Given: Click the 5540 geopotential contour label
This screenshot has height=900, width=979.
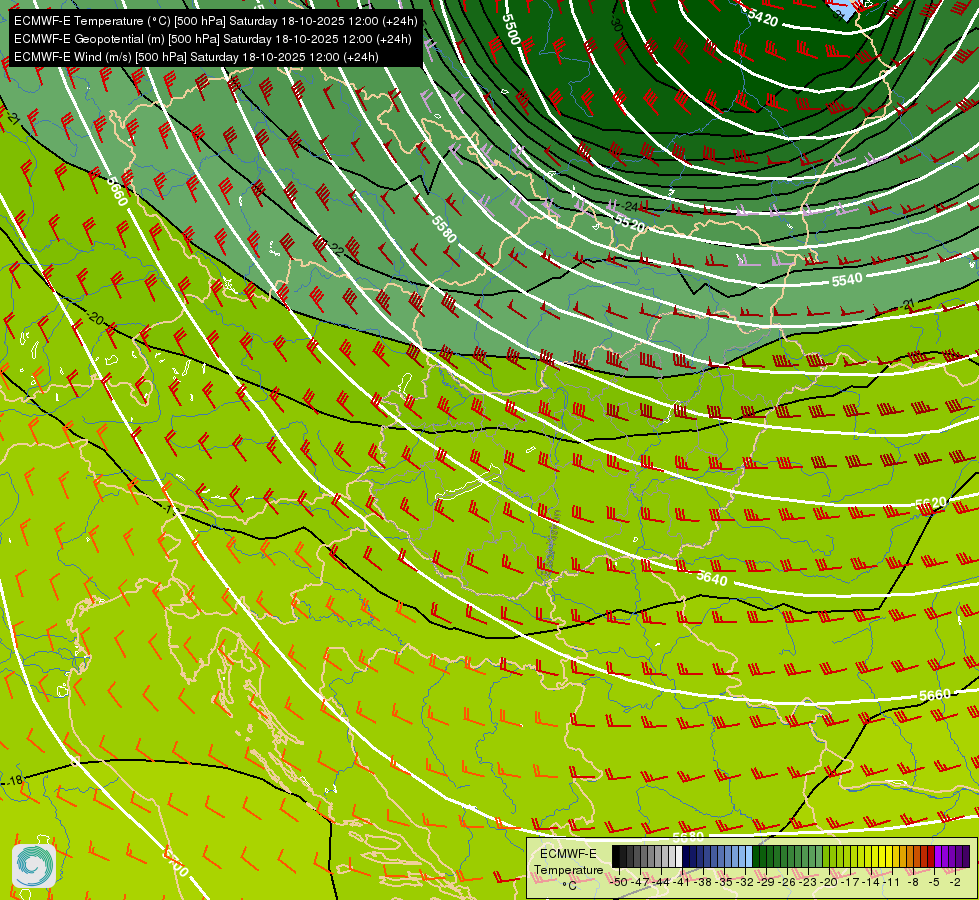Looking at the screenshot, I should point(847,280).
